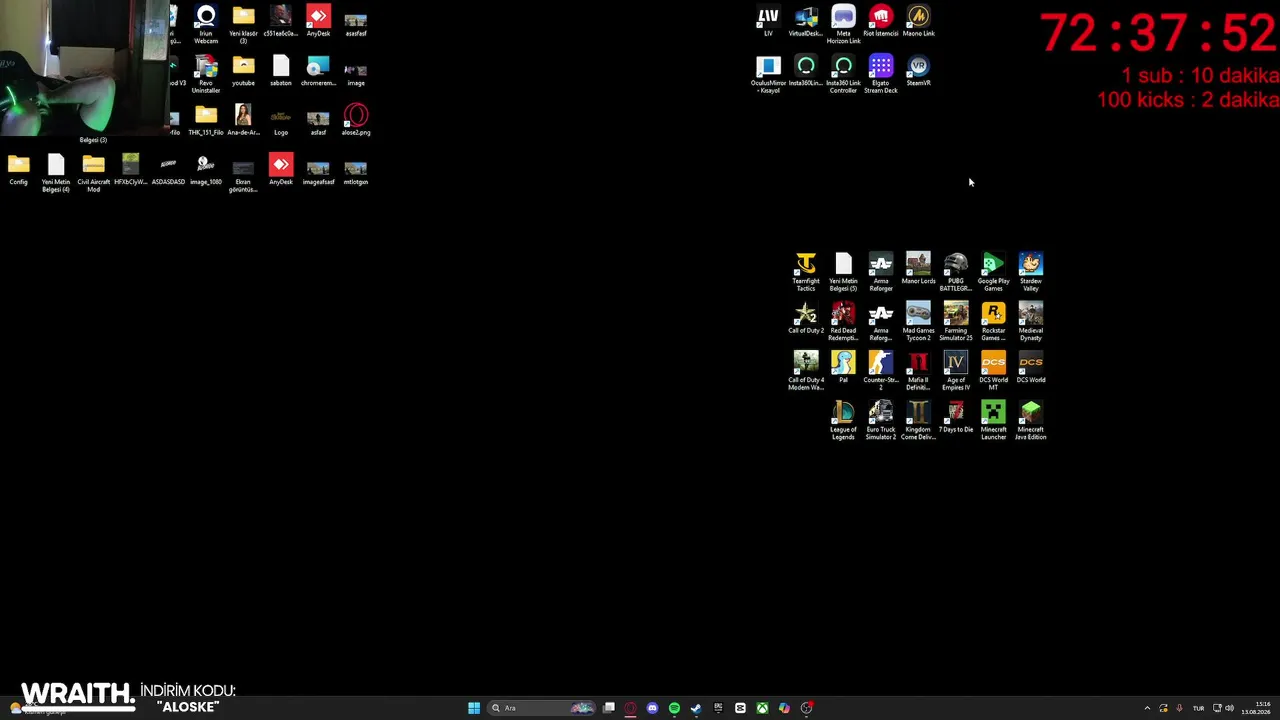
Task: Launch PUBG BATTLEGROUNDS shortcut
Action: point(956,272)
